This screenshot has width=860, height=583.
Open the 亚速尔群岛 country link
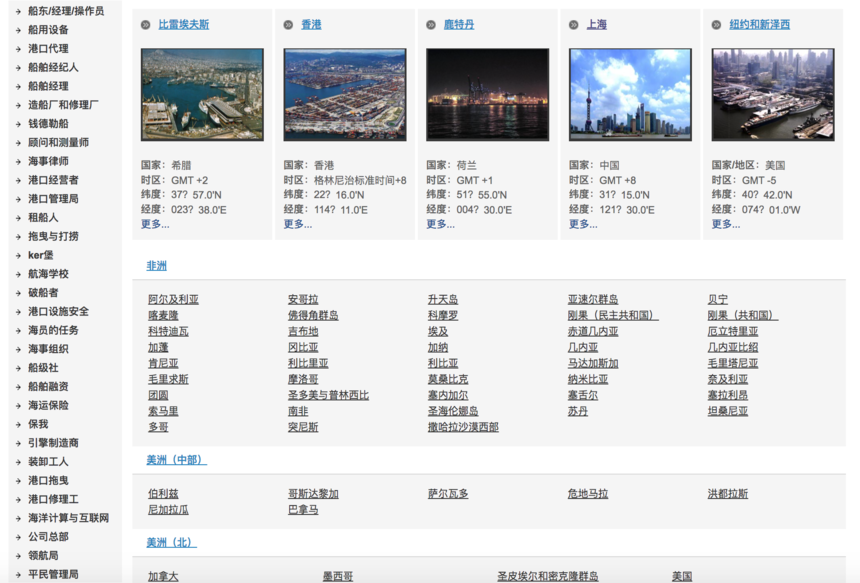click(593, 299)
